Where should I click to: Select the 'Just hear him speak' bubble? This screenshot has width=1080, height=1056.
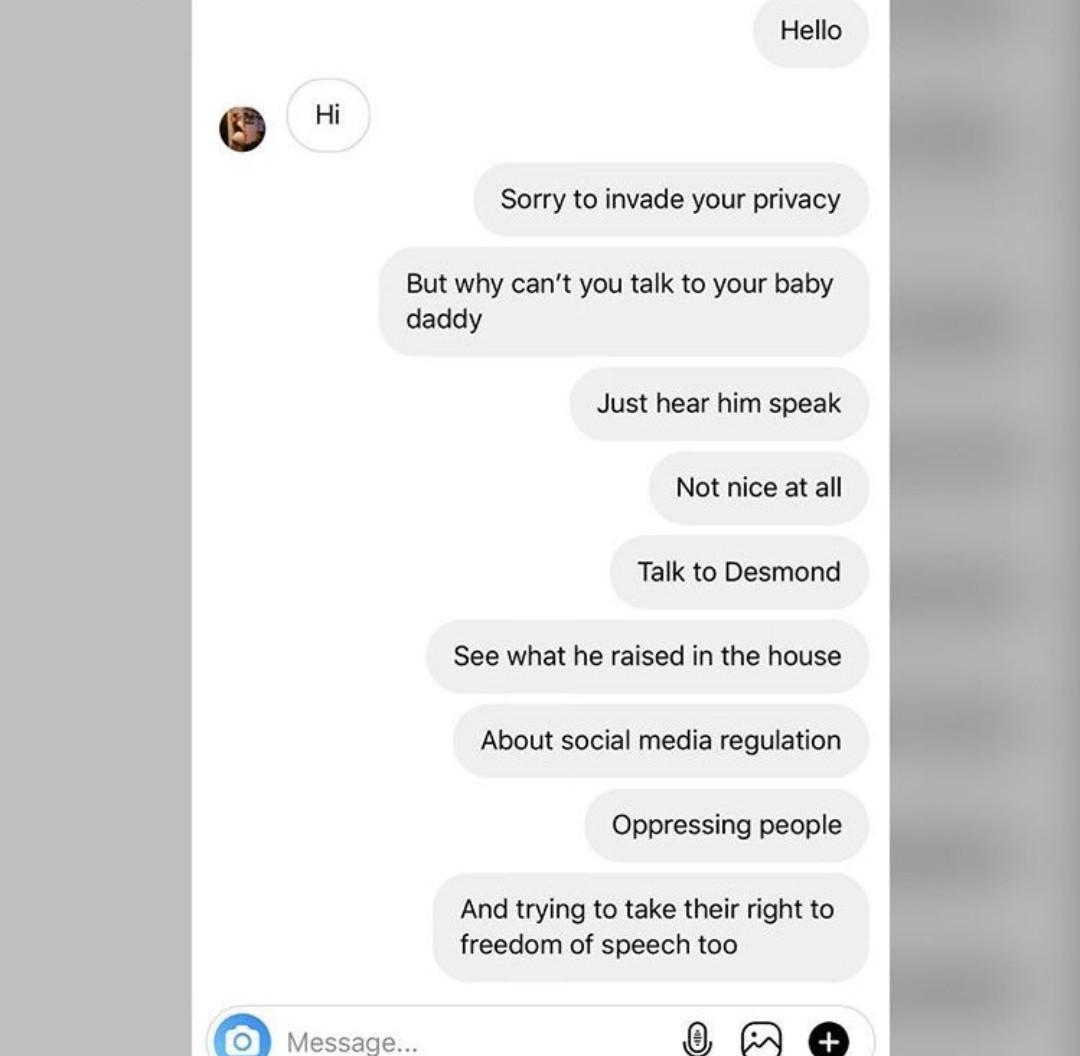click(719, 404)
